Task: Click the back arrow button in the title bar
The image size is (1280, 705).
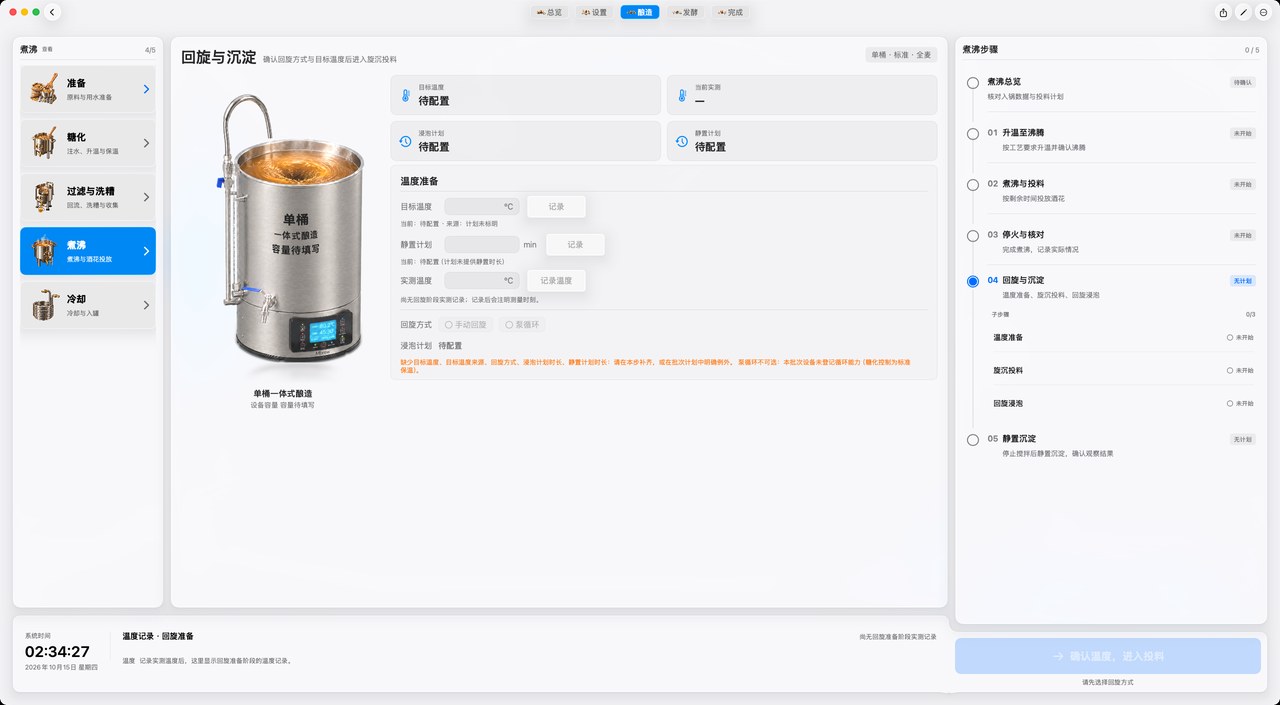Action: coord(53,12)
